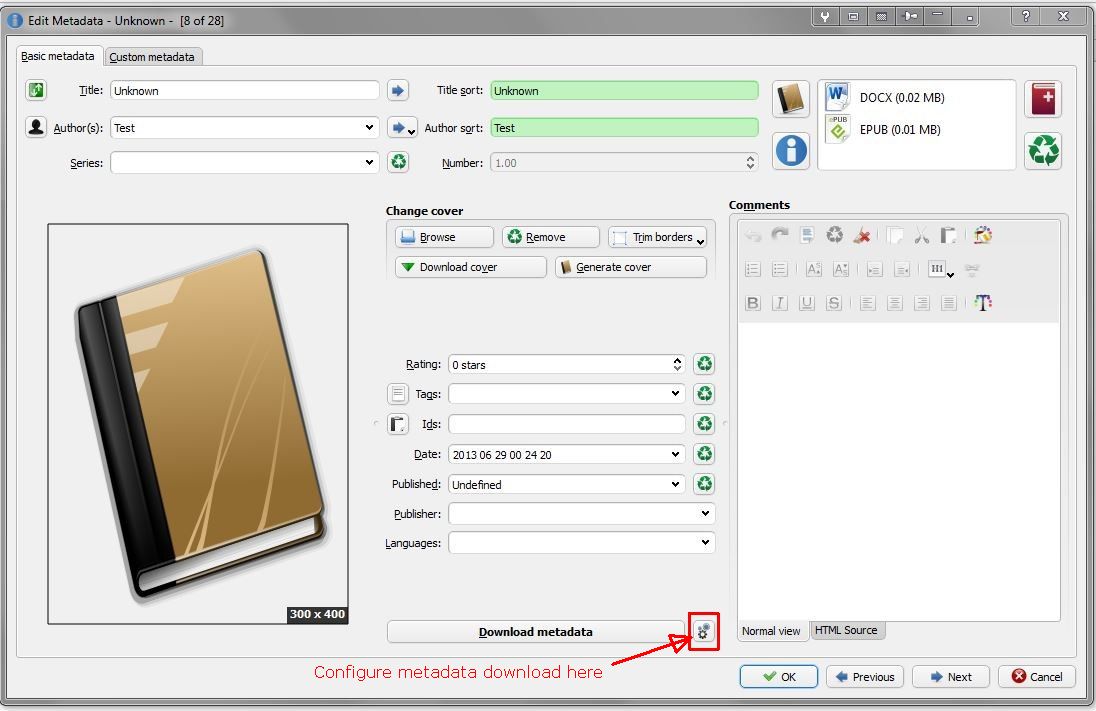The image size is (1096, 711).
Task: Click the author manage icon beside Author(s)
Action: [x=36, y=127]
